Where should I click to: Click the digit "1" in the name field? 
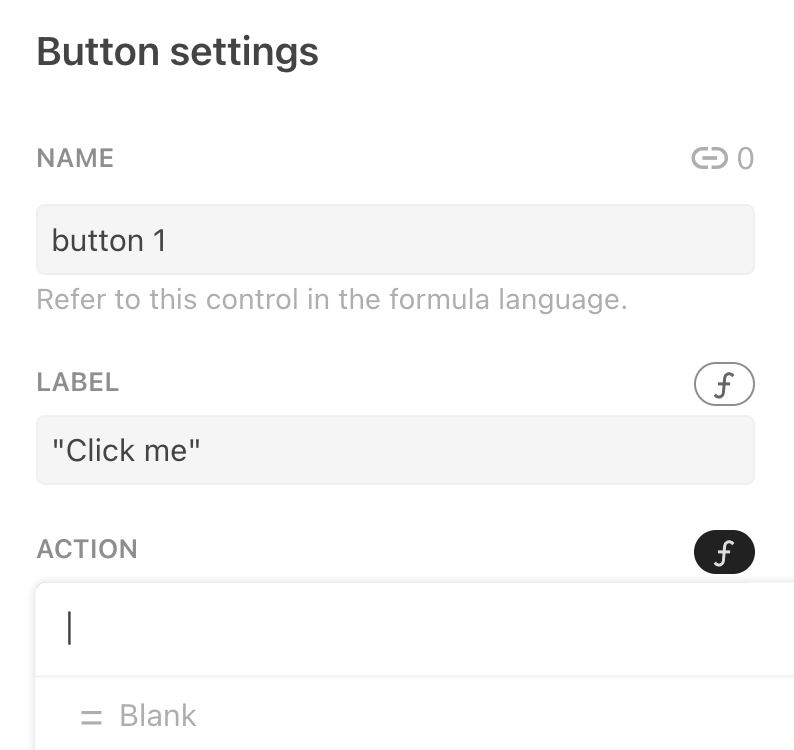click(159, 240)
